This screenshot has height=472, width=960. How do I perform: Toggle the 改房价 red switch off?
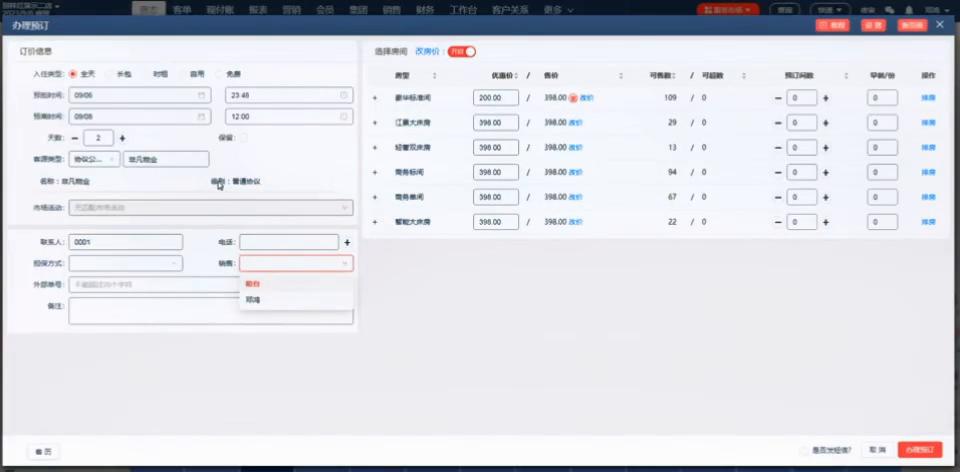coord(462,51)
